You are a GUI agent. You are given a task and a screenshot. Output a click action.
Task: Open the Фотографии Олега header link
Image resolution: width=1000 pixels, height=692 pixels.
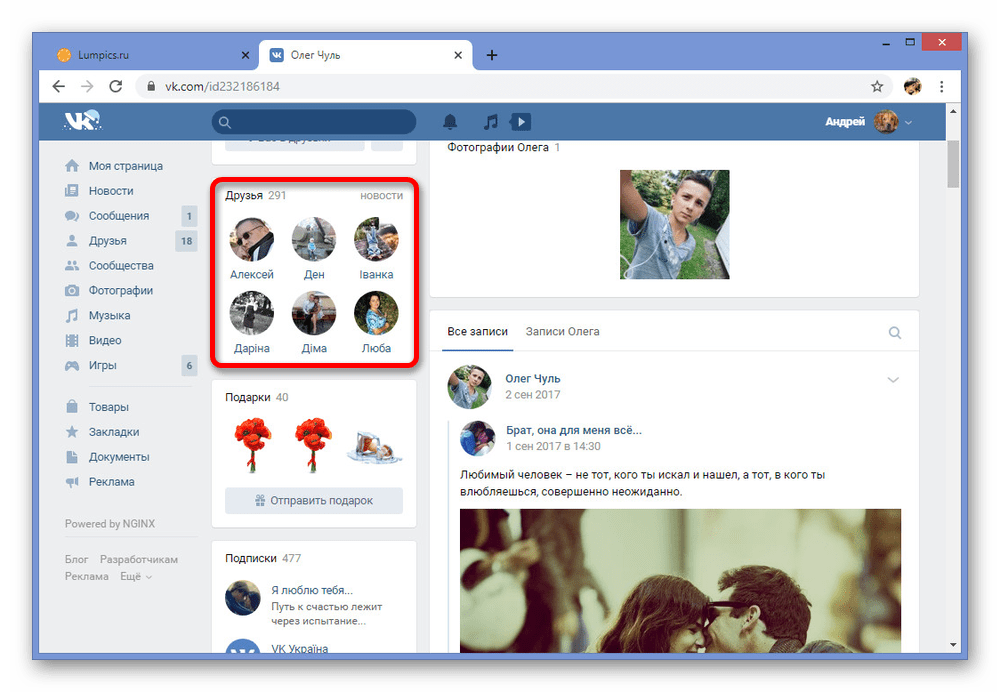click(x=503, y=147)
